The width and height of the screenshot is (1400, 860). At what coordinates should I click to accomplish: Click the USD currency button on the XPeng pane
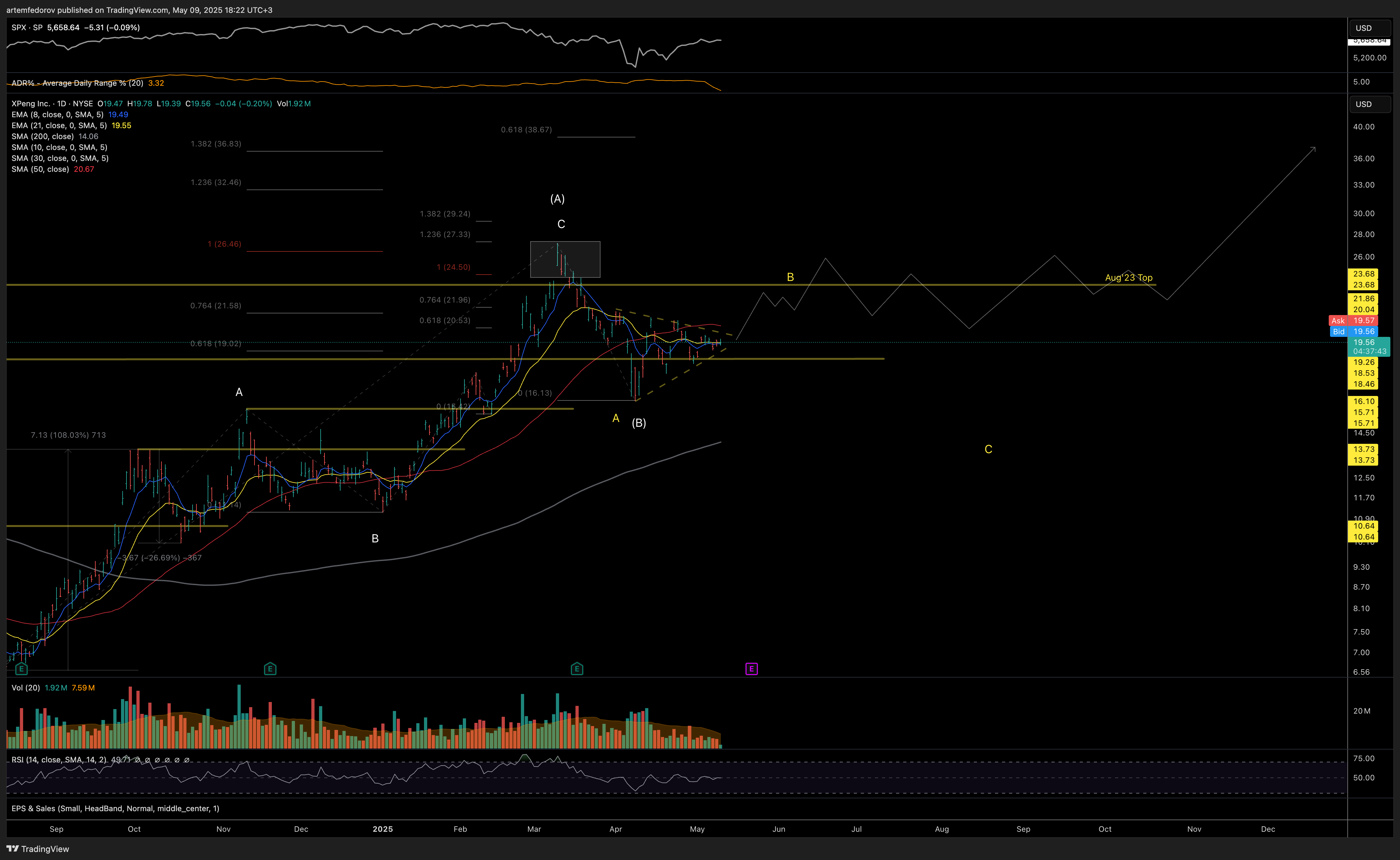(x=1370, y=104)
